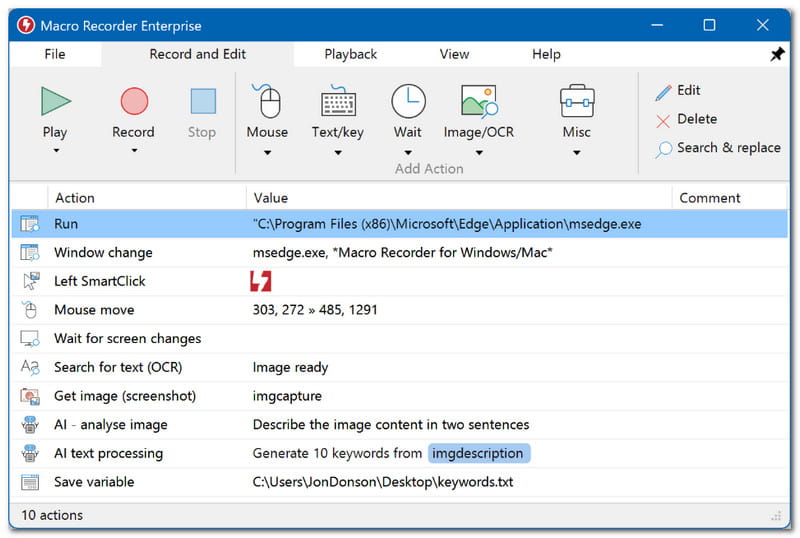Screen dimensions: 800x538
Task: Open the Mouse dropdown arrow
Action: [267, 153]
